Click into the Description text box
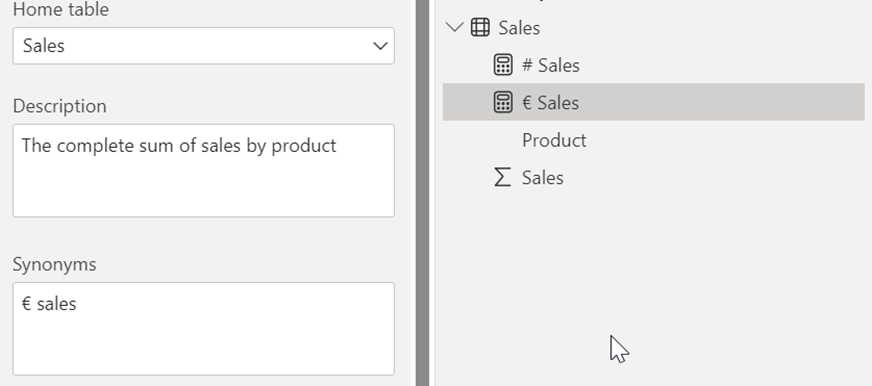 point(204,171)
